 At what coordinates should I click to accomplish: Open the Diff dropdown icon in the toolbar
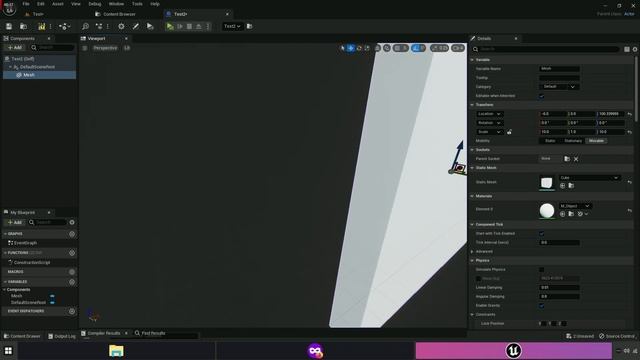click(x=64, y=26)
